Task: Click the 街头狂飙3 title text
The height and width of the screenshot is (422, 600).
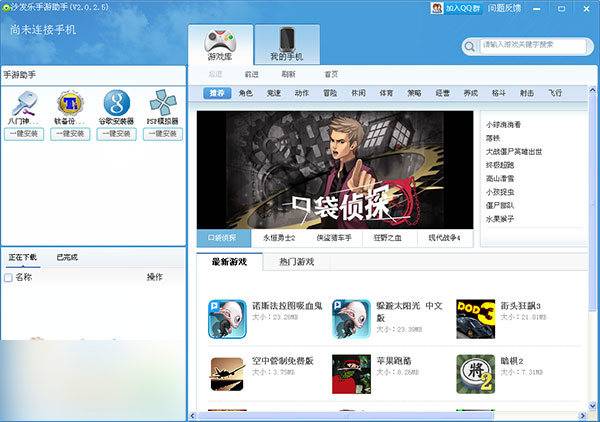Action: (x=520, y=306)
